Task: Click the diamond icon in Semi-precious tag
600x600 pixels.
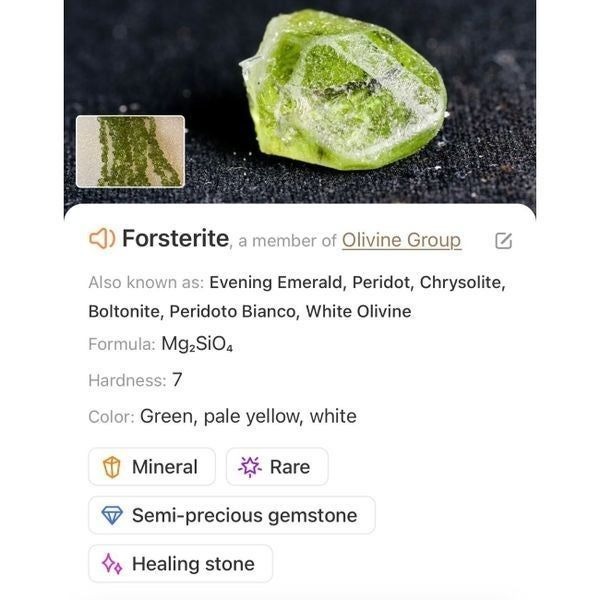Action: (x=112, y=515)
